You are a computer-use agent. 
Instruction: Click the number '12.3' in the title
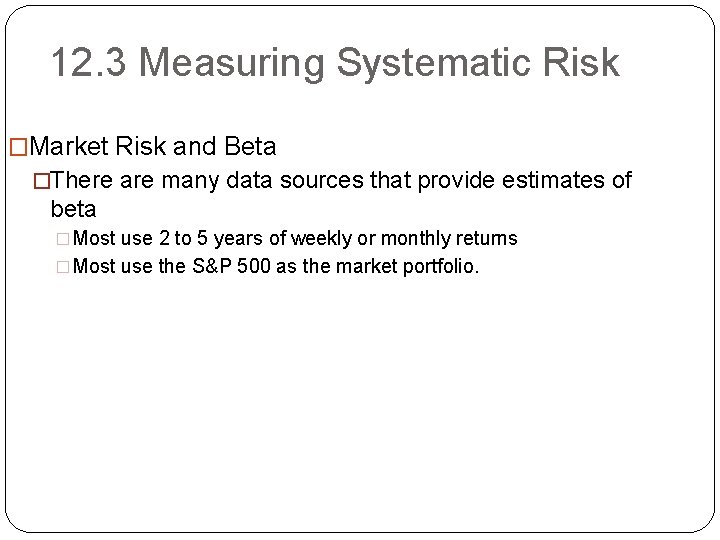89,62
